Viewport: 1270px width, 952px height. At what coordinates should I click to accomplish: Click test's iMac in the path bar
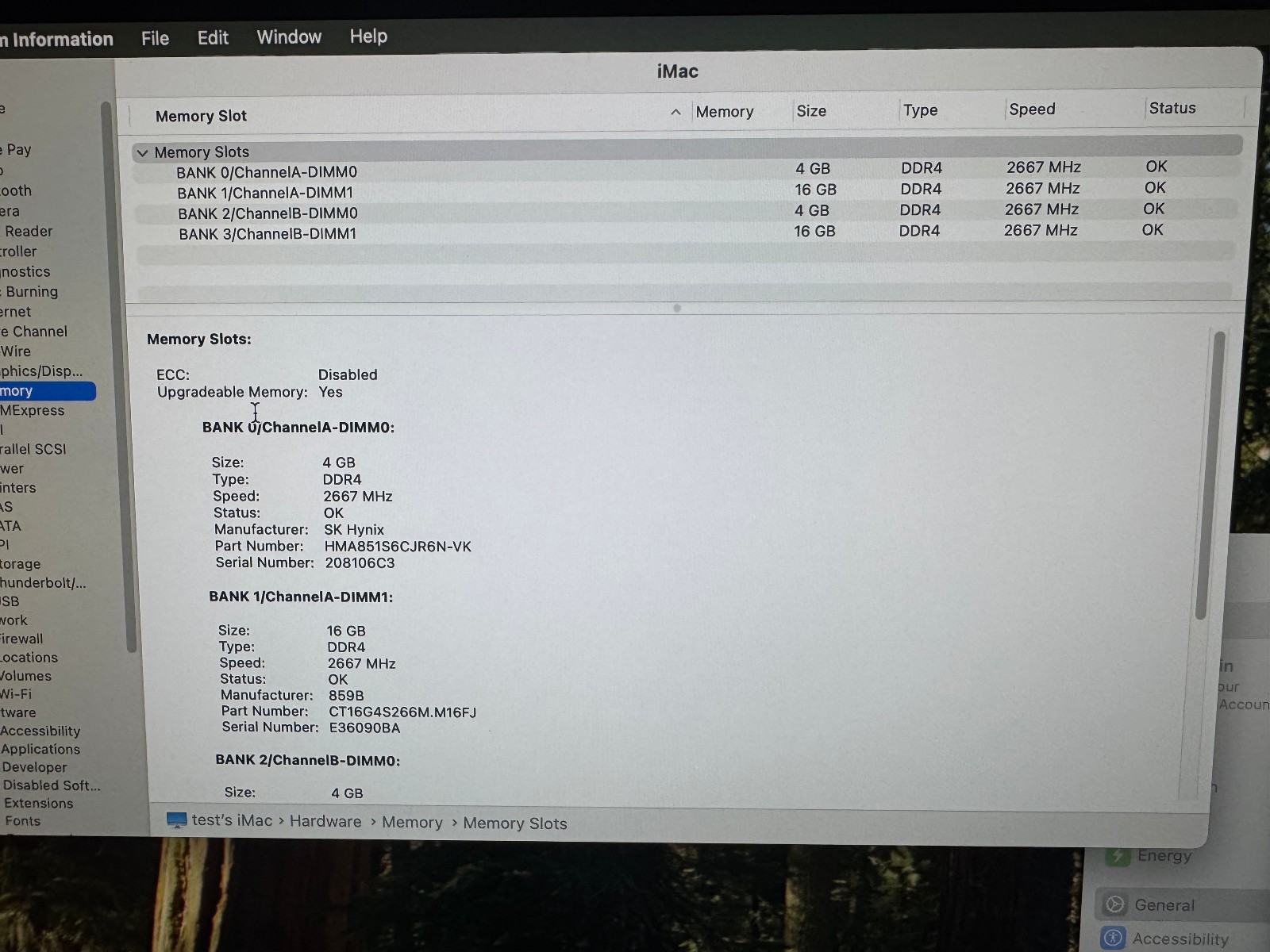coord(232,820)
